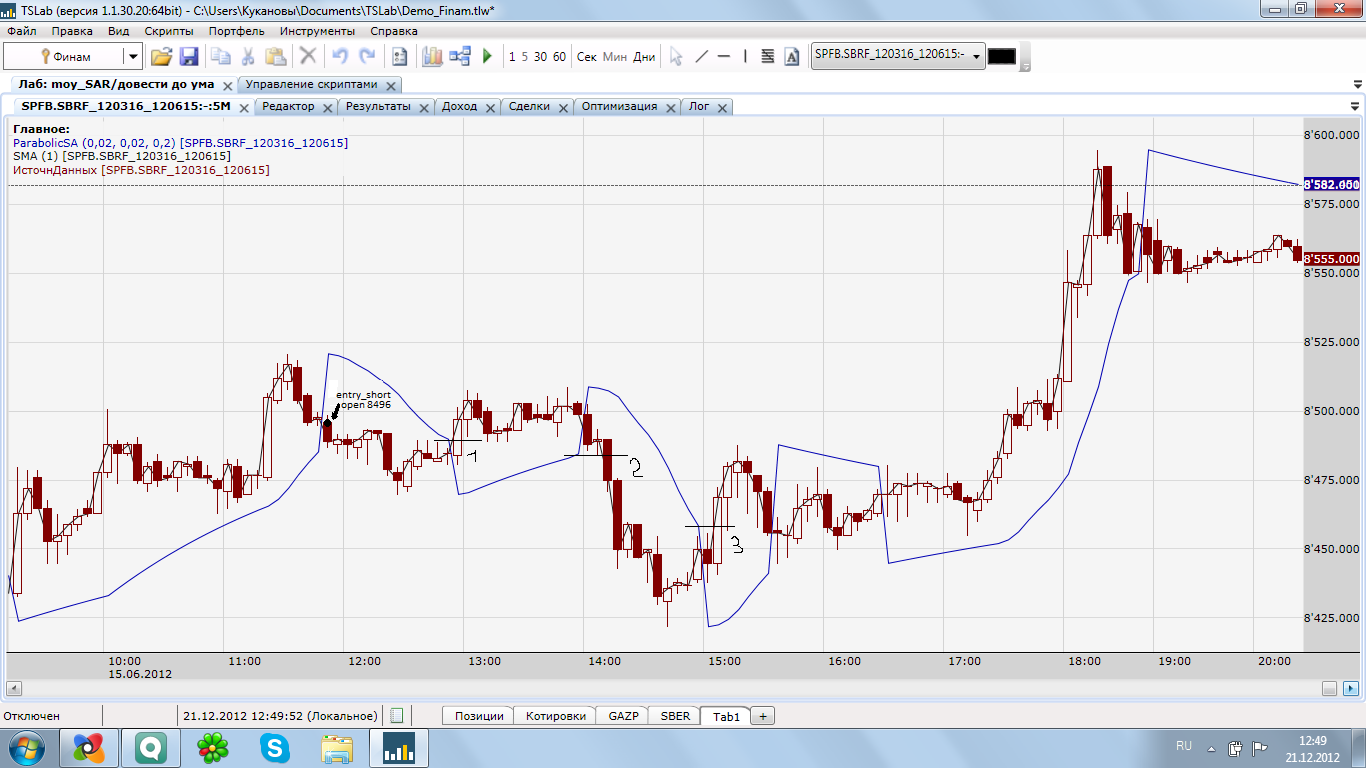Click the black color swatch in toolbar
This screenshot has width=1366, height=768.
[1001, 57]
